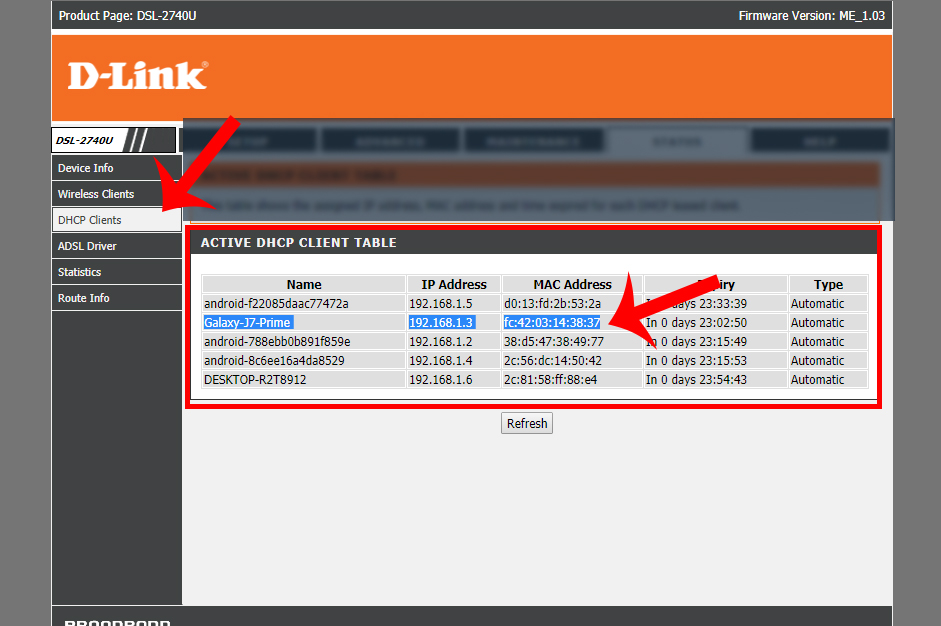
Task: Click the DSL-2740U model badge
Action: (113, 140)
